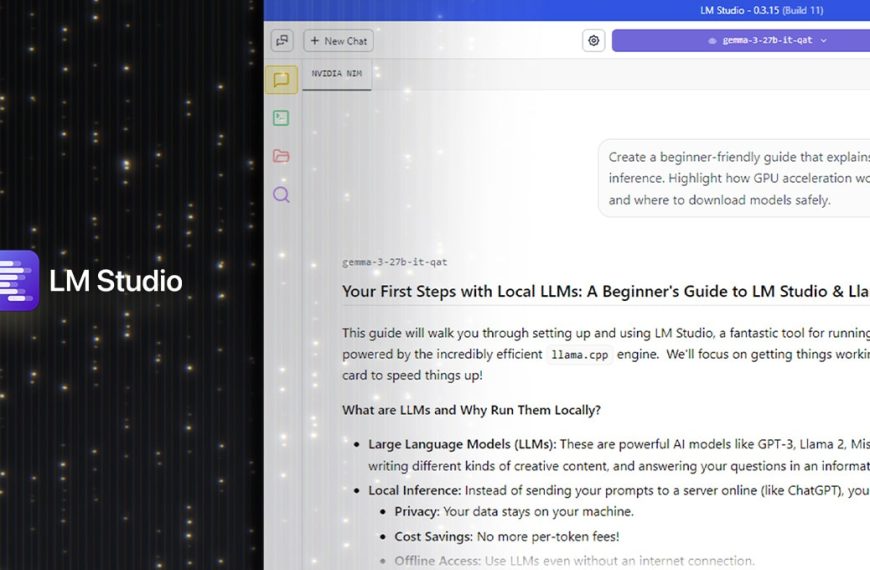This screenshot has height=570, width=870.
Task: Switch to the green Developer terminal icon
Action: point(281,118)
